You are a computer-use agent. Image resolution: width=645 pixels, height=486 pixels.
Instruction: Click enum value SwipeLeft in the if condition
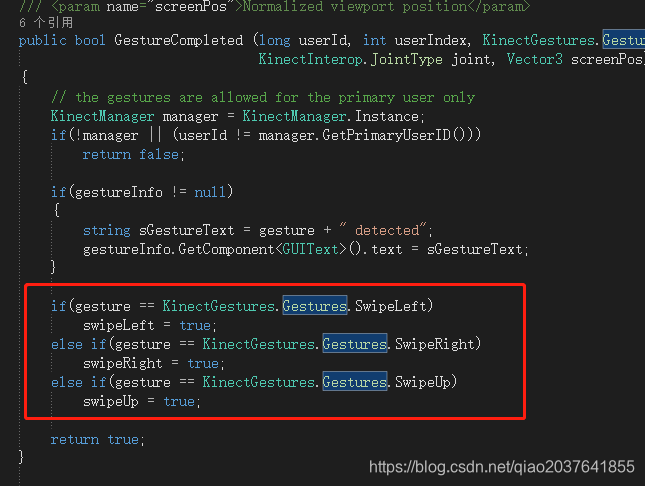(x=390, y=306)
